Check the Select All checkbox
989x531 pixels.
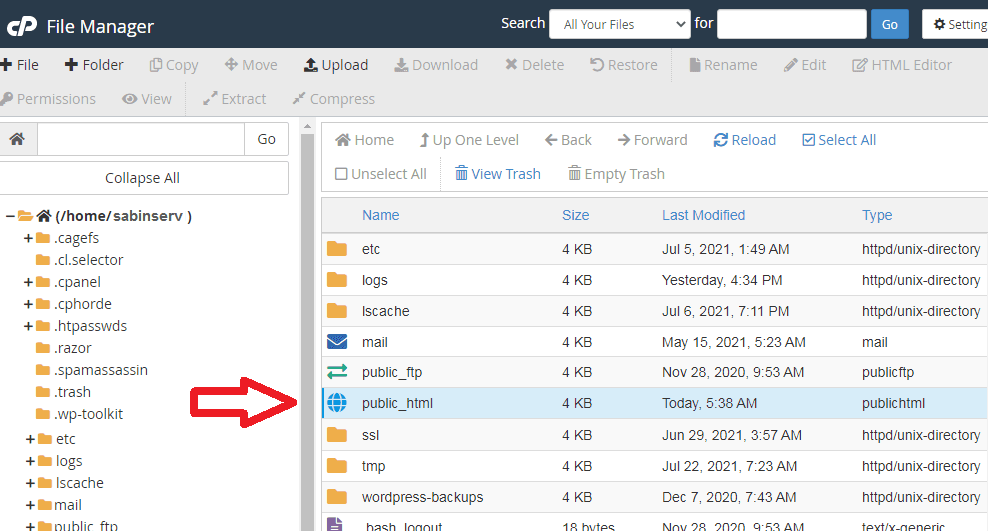pos(809,140)
